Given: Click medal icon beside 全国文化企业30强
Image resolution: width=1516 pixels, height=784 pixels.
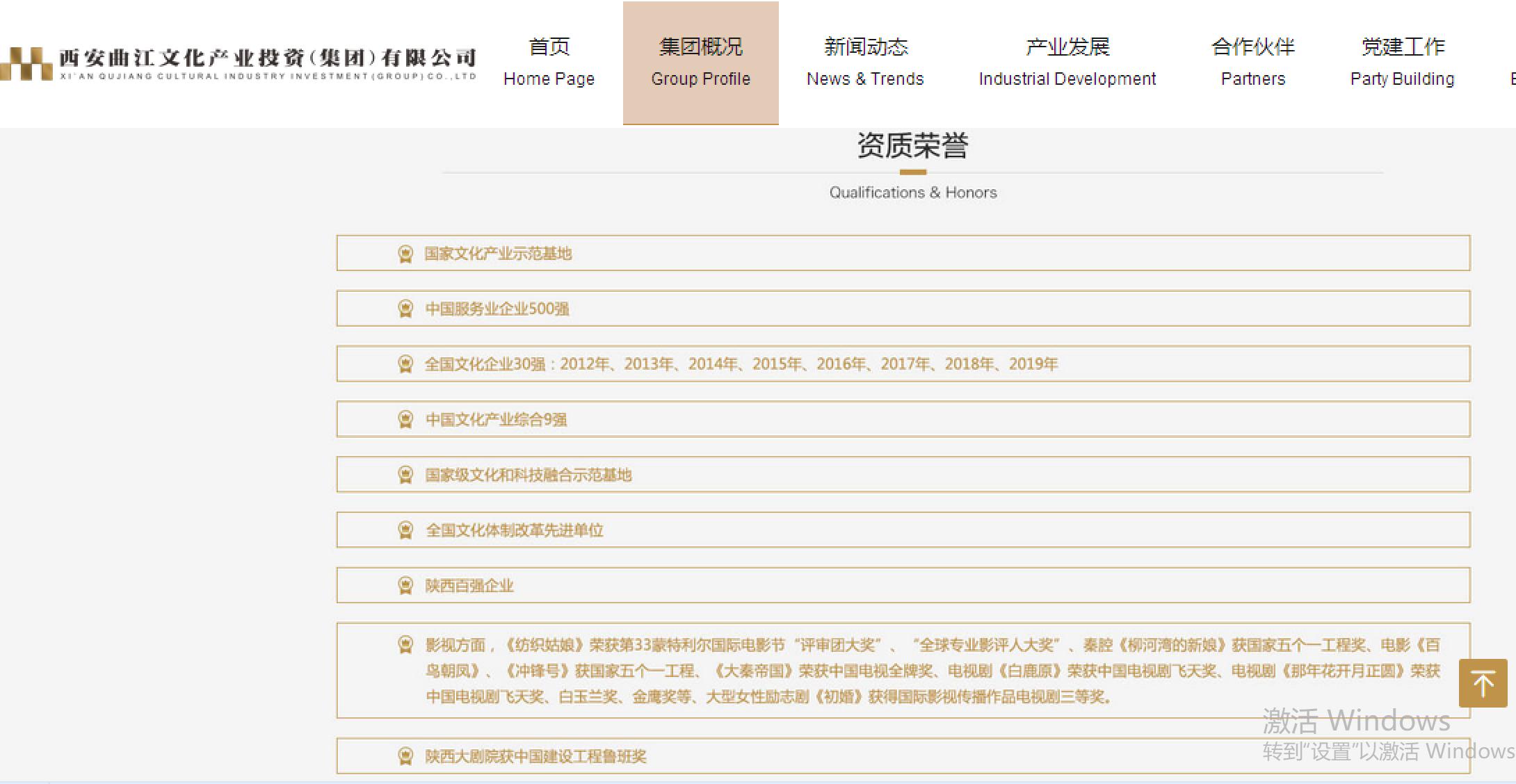Looking at the screenshot, I should 405,364.
